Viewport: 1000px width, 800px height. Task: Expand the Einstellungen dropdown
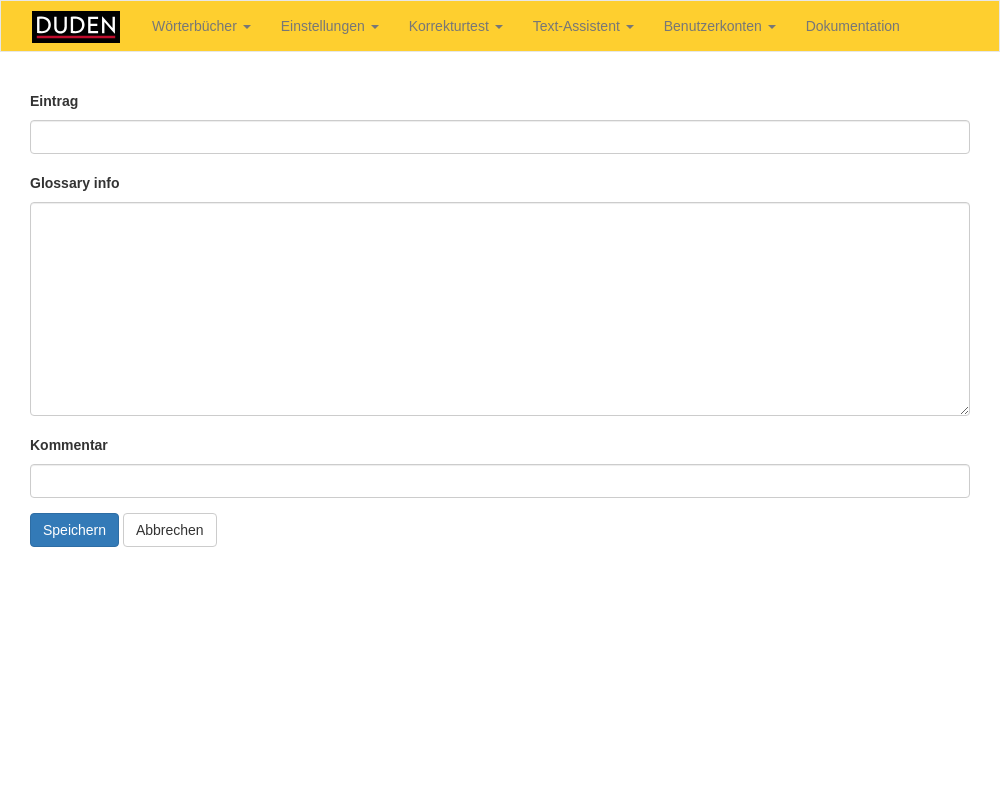(x=329, y=26)
